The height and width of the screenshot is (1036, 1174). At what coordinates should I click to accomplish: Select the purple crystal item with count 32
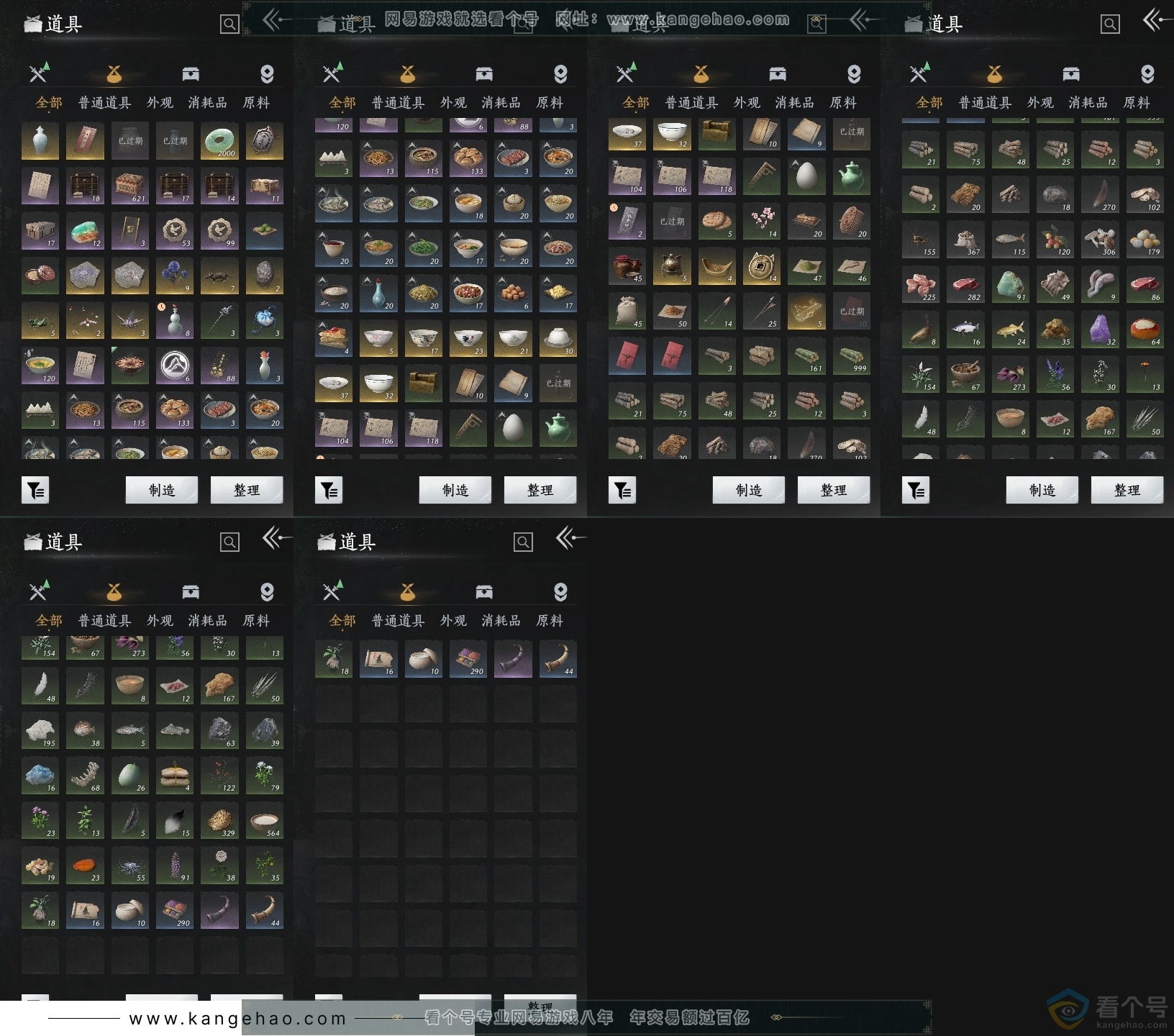point(1100,330)
